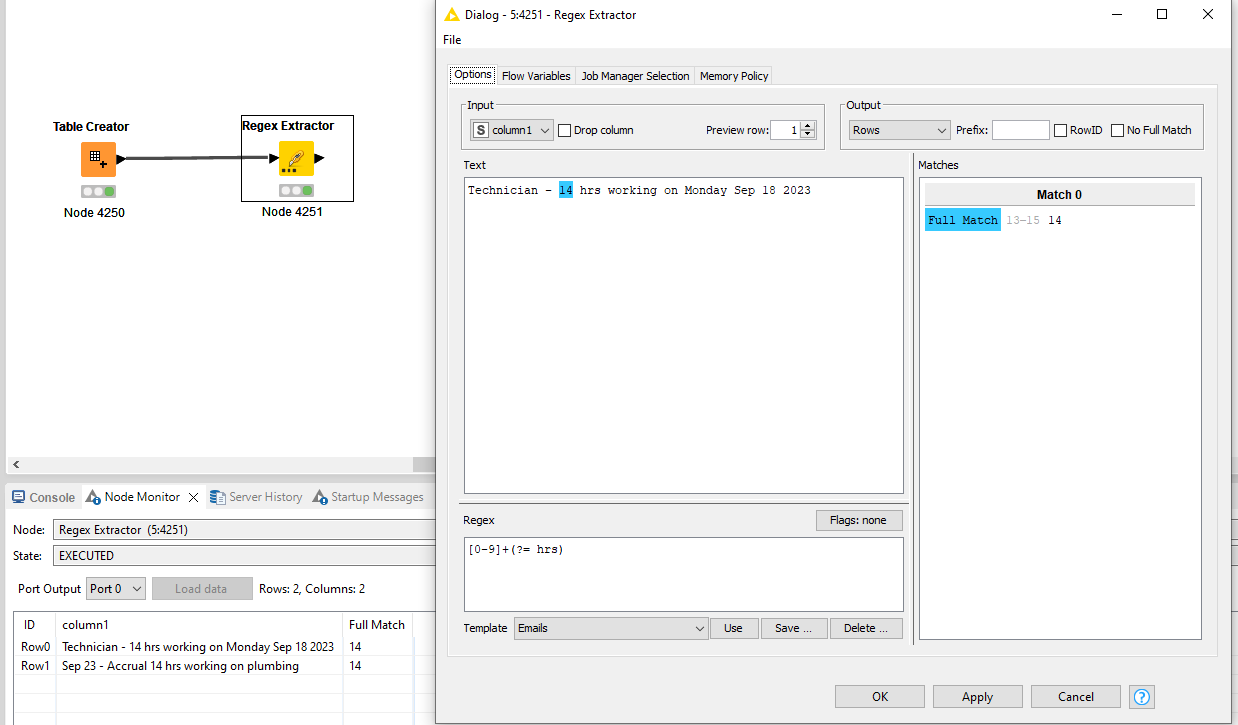
Task: Click the Row1 ID cell
Action: pyautogui.click(x=35, y=666)
